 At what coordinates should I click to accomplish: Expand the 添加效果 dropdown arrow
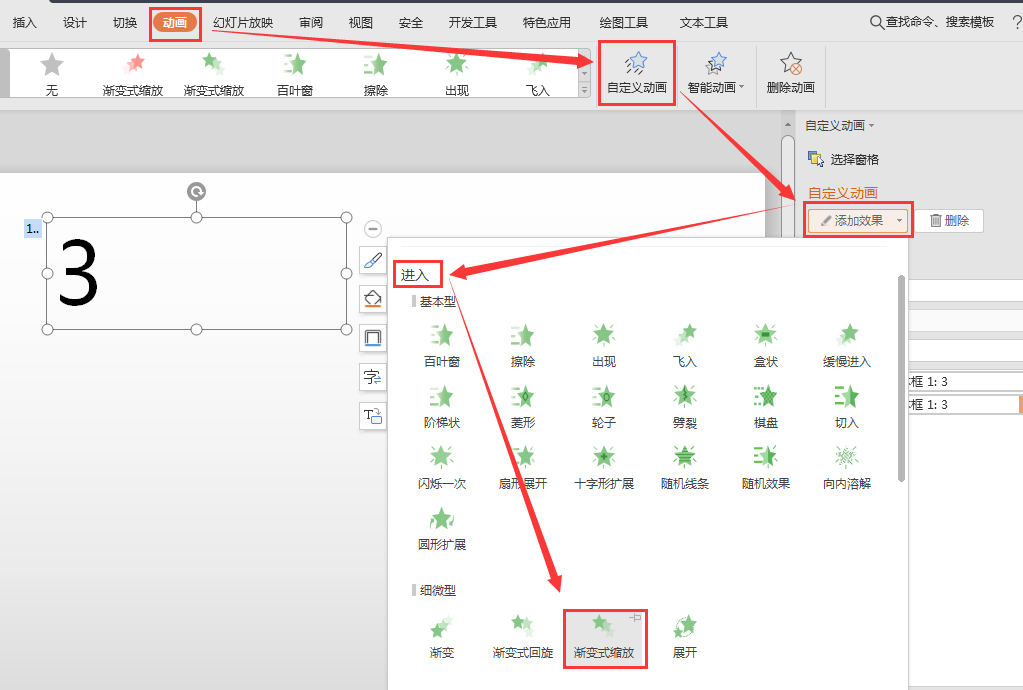898,219
